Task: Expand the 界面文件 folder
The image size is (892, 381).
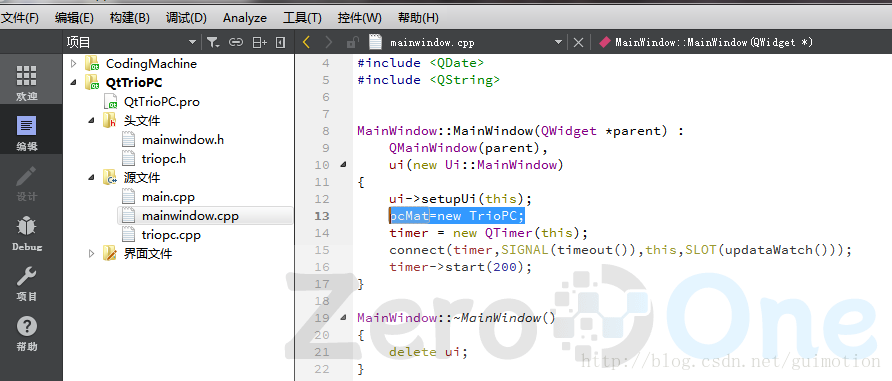Action: coord(92,253)
